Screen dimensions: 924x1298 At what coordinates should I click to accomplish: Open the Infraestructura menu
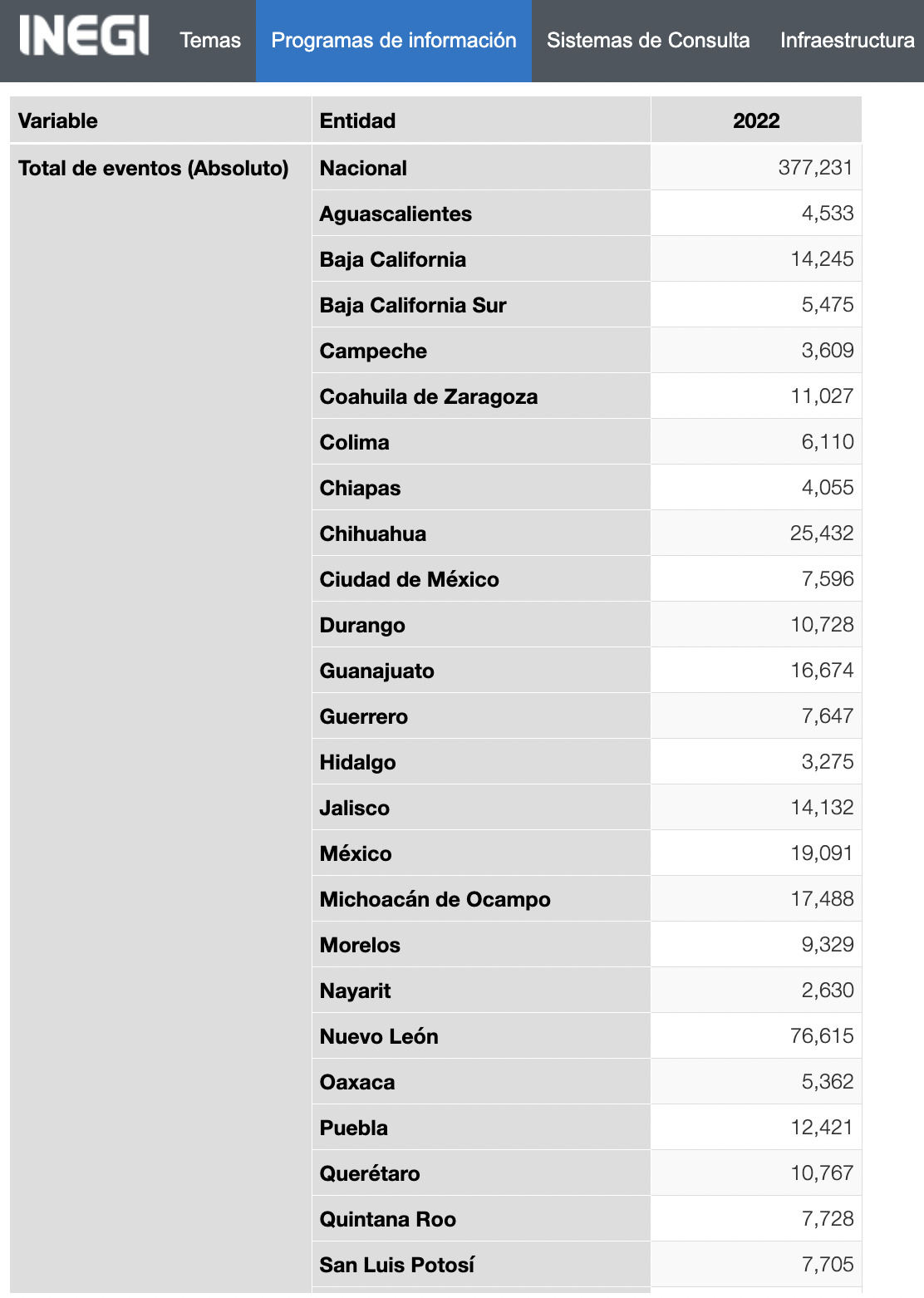coord(847,41)
